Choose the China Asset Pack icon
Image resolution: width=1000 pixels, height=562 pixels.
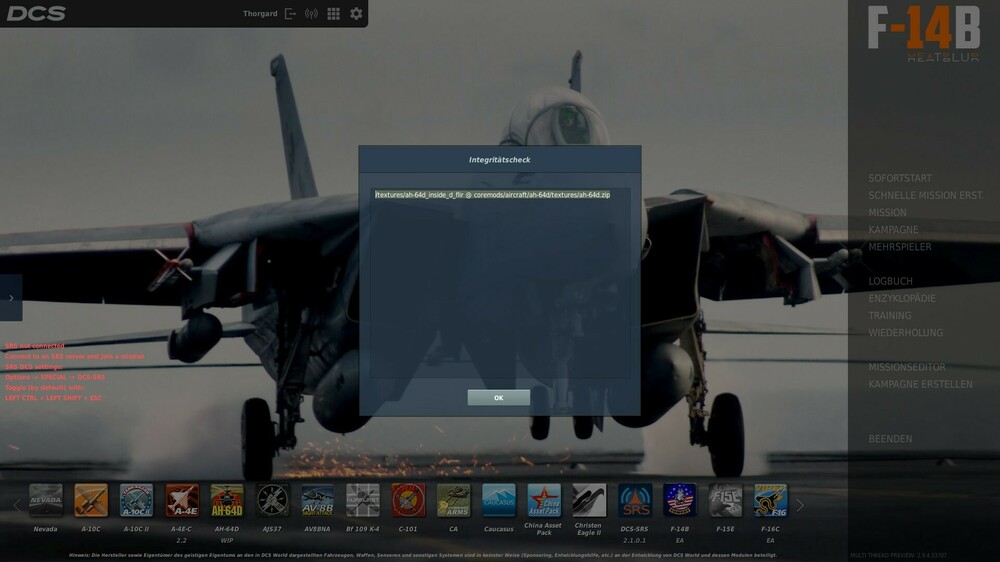tap(544, 500)
